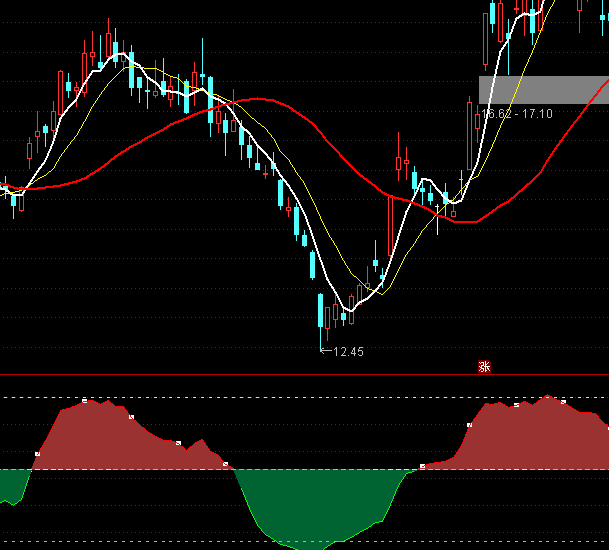Screen dimensions: 609x550
Task: Click the upper white dashed line in indicator panel
Action: (x=300, y=397)
